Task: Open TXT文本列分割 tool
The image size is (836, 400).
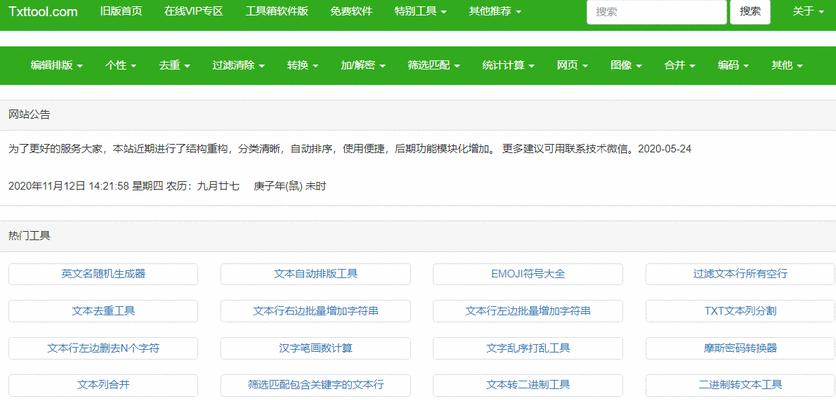Action: click(x=741, y=311)
